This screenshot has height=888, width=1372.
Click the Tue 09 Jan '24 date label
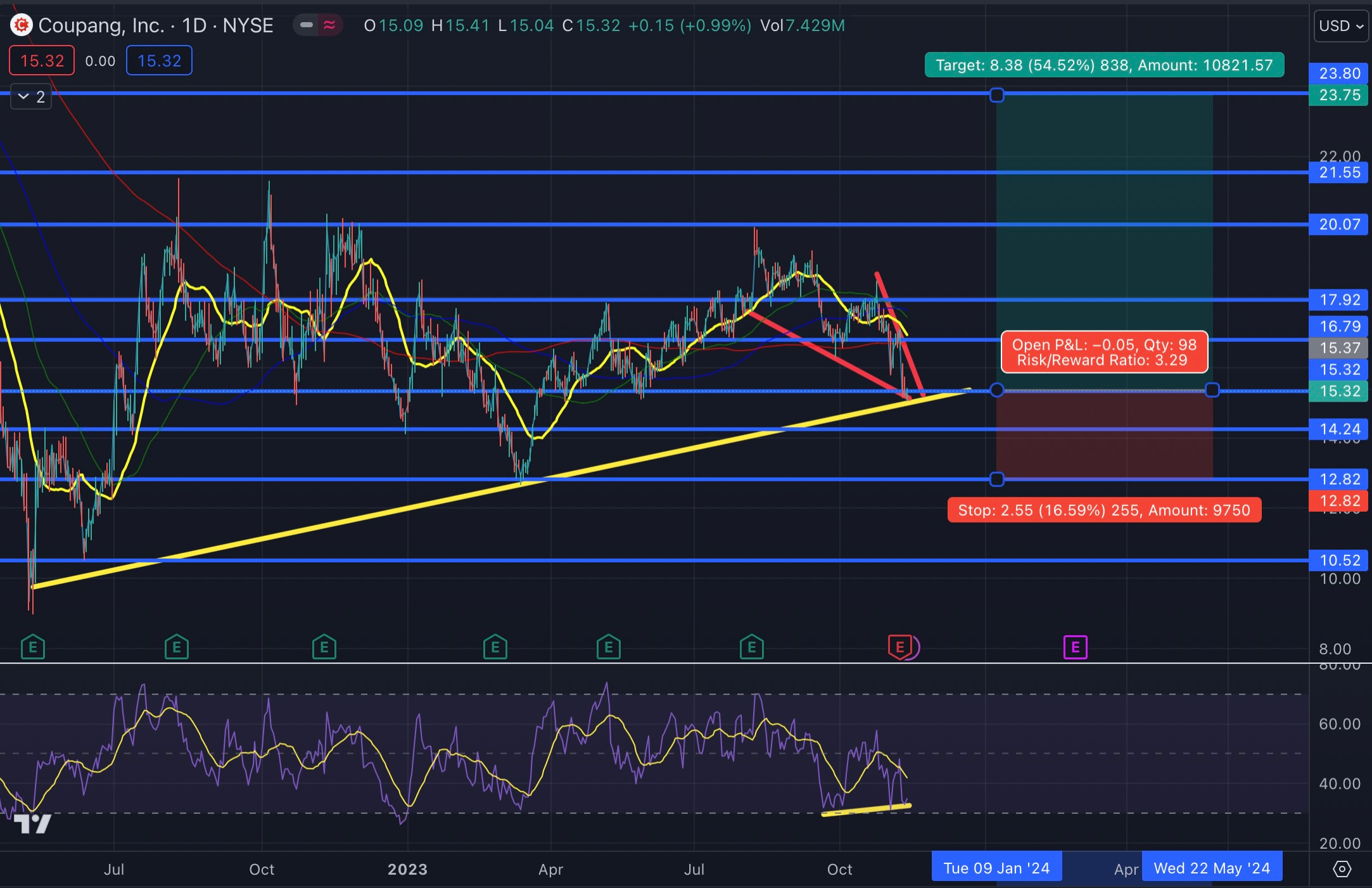997,868
